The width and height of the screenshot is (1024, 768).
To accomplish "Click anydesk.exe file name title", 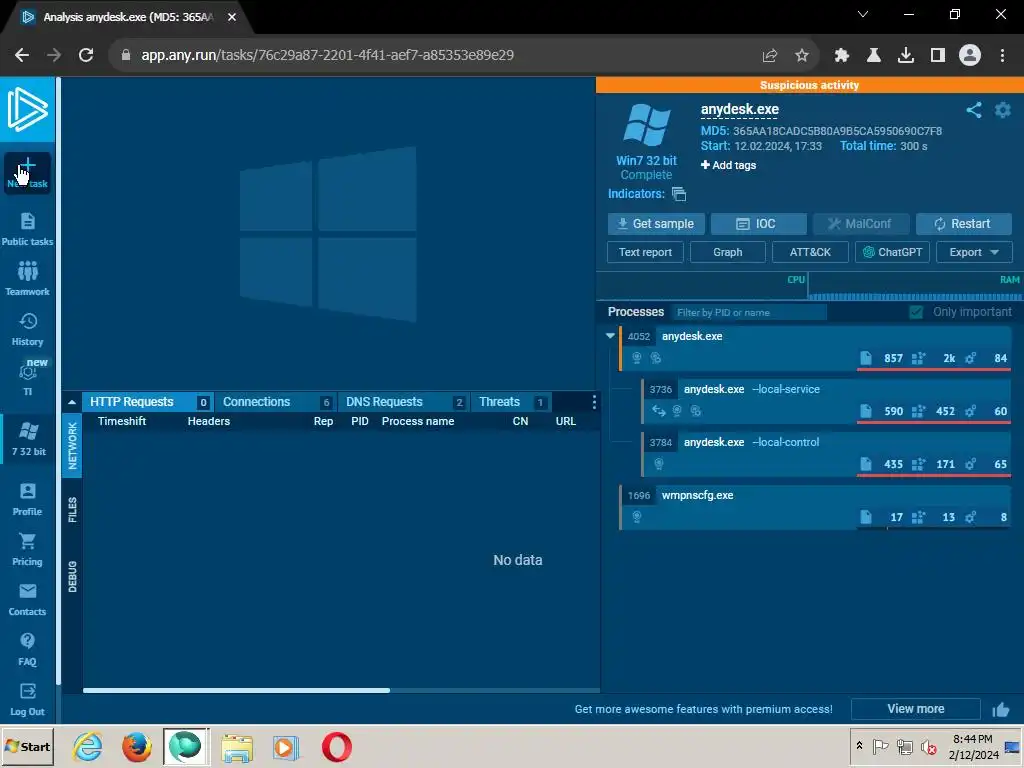I will tap(740, 109).
